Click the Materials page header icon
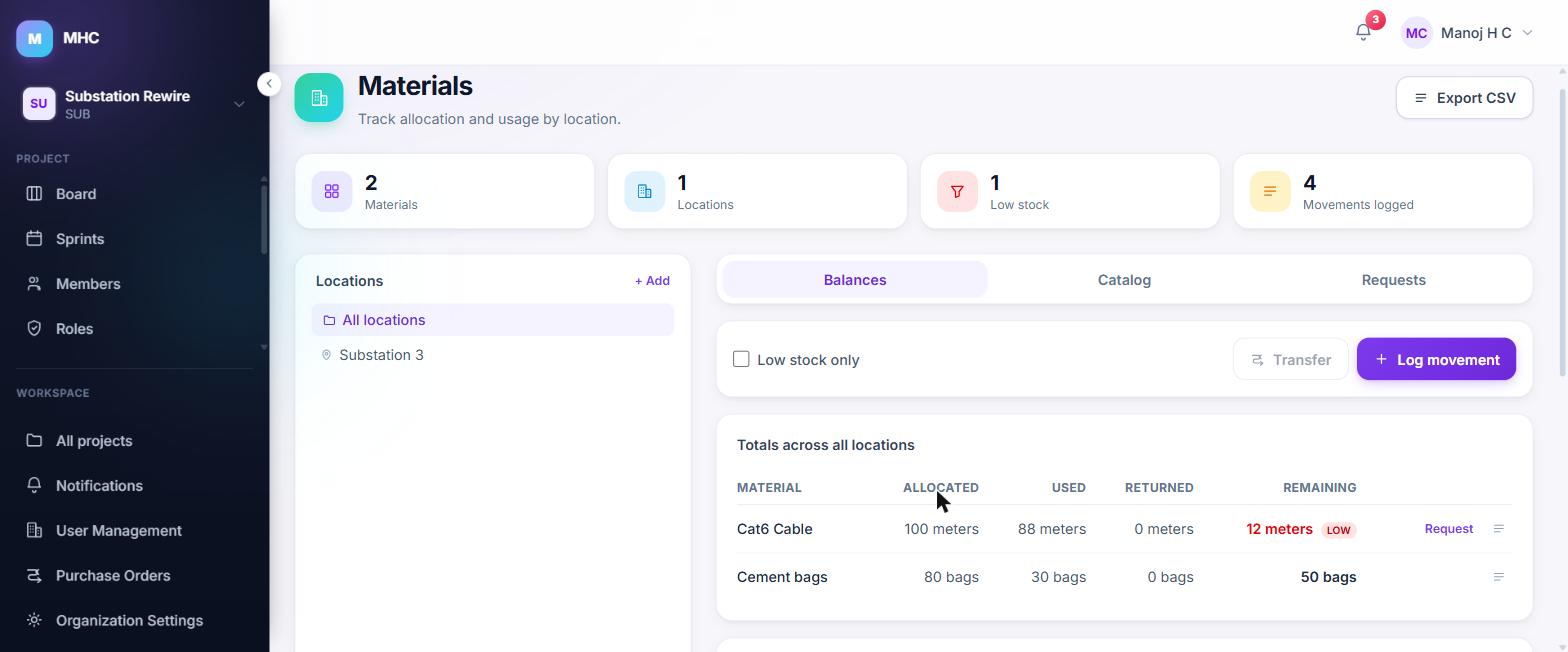1568x652 pixels. (319, 98)
